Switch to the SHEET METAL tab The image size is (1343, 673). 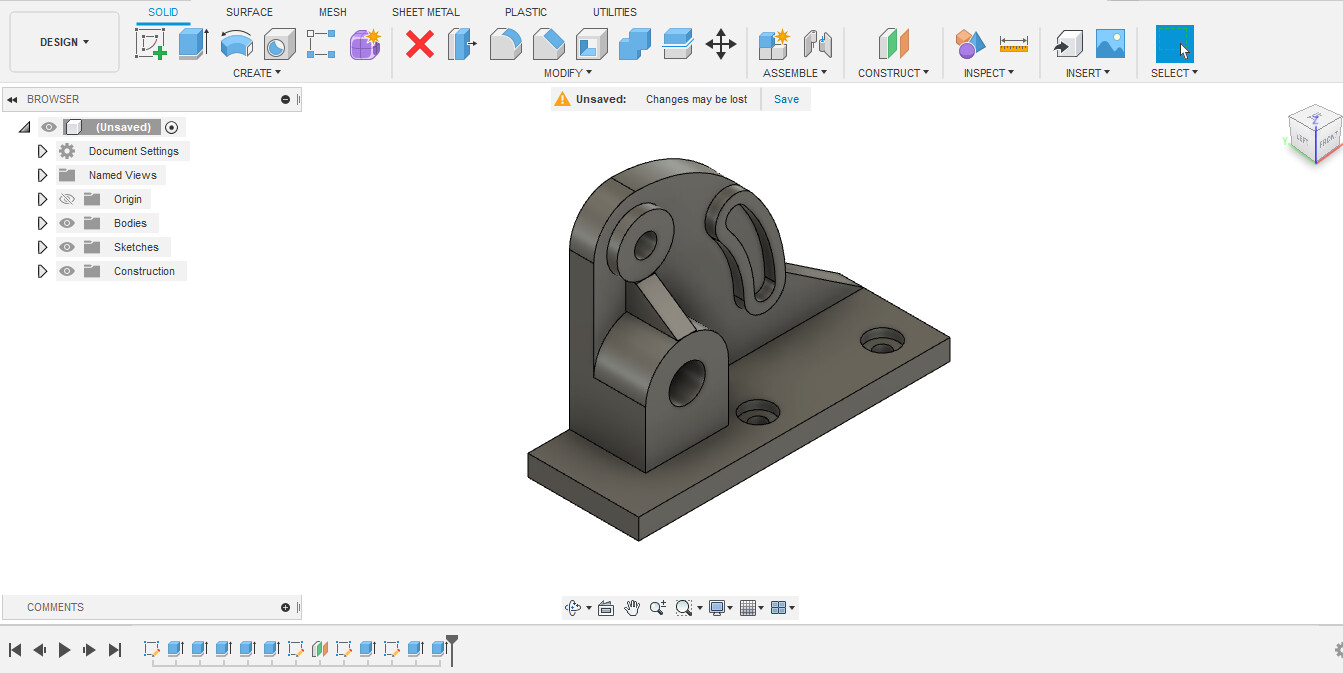[x=426, y=12]
